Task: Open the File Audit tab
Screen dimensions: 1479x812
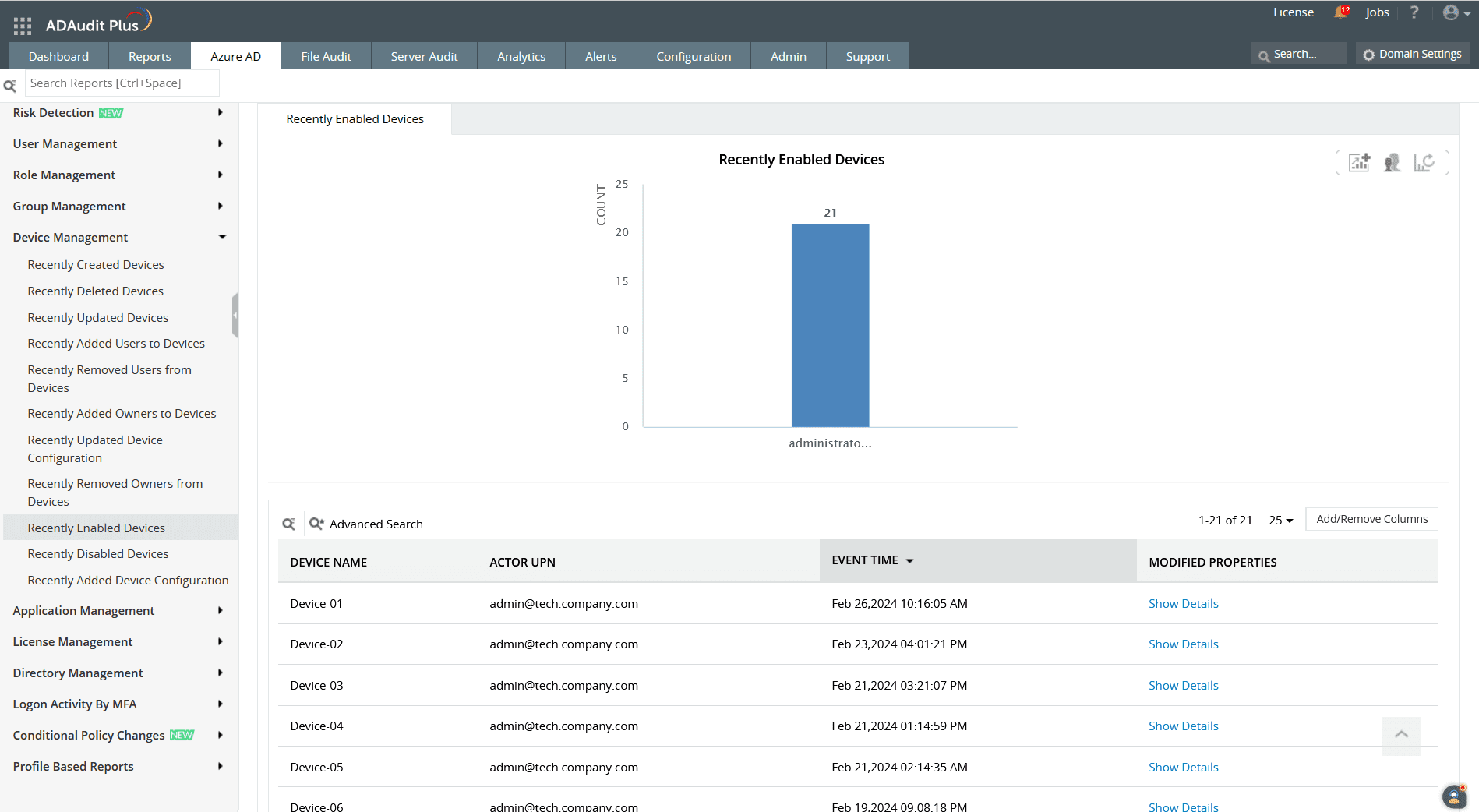Action: pos(326,56)
